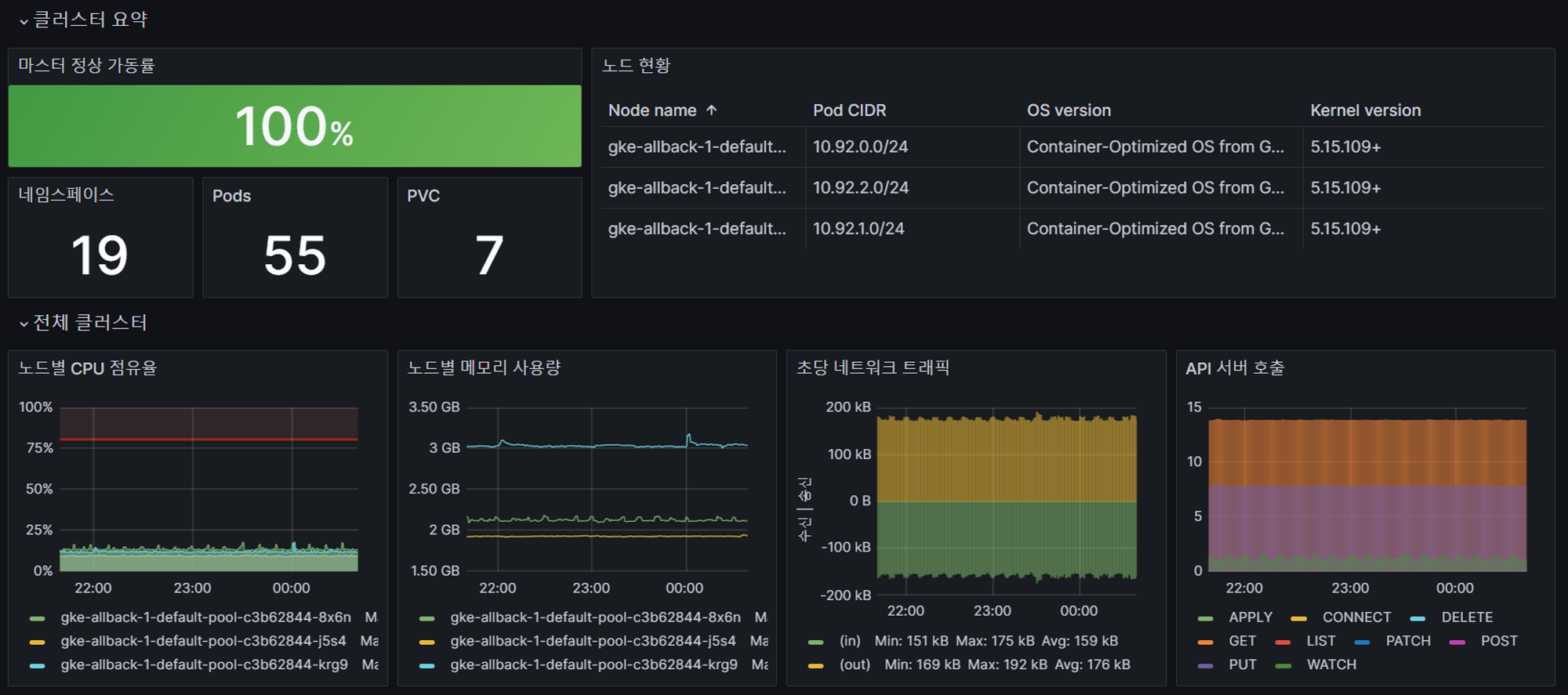This screenshot has height=695, width=1568.
Task: Click the GET orange legend color swatch
Action: [1206, 642]
